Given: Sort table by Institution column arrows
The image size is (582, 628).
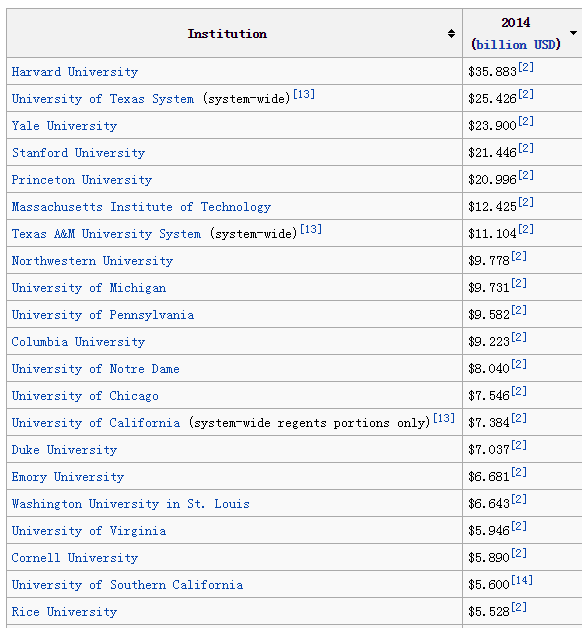Looking at the screenshot, I should [451, 34].
